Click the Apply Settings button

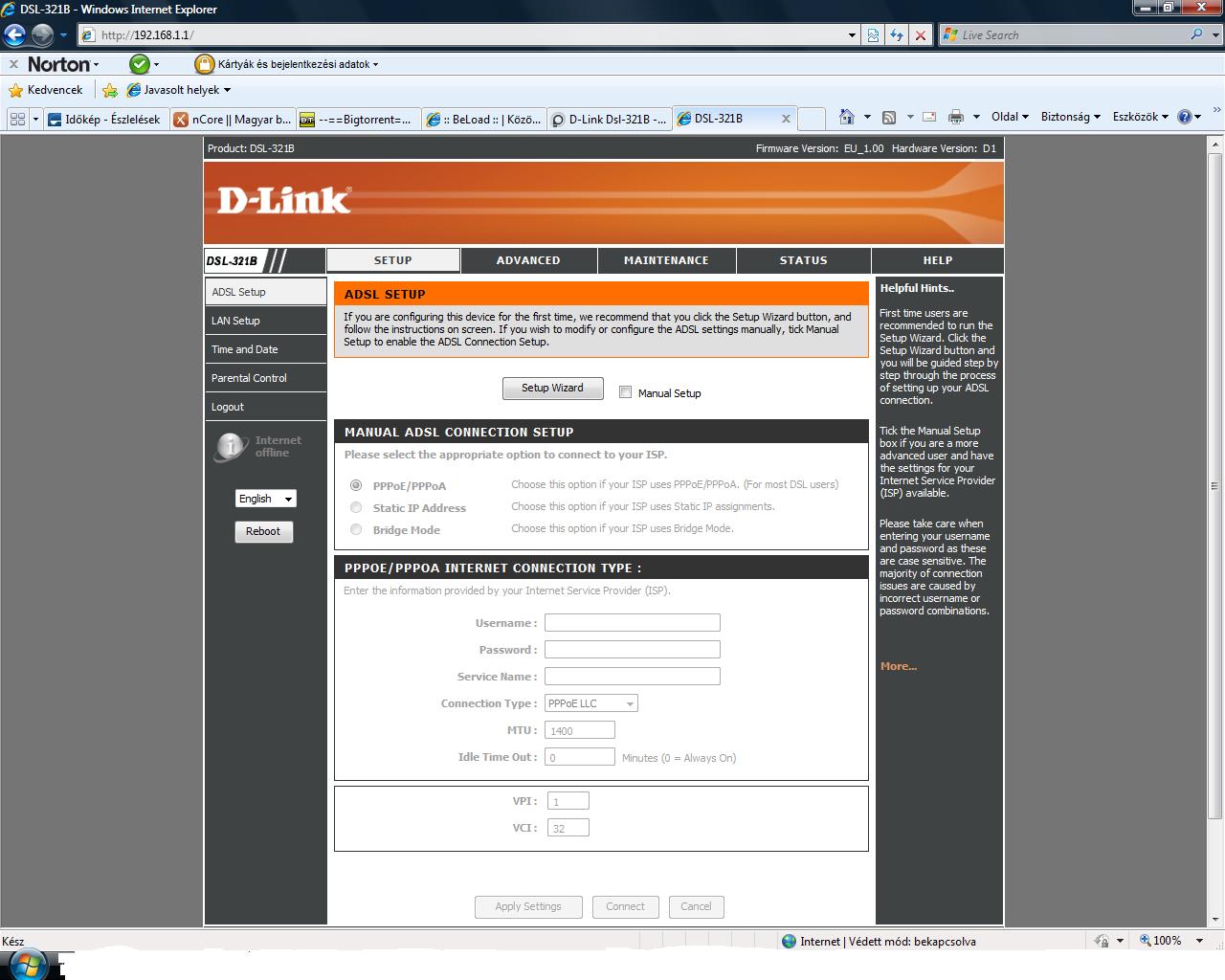528,906
